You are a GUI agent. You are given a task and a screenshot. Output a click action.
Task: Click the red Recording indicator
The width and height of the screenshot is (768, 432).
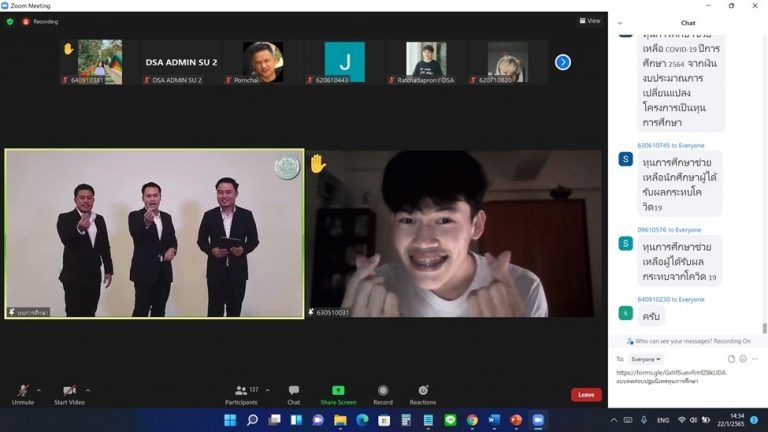coord(41,22)
